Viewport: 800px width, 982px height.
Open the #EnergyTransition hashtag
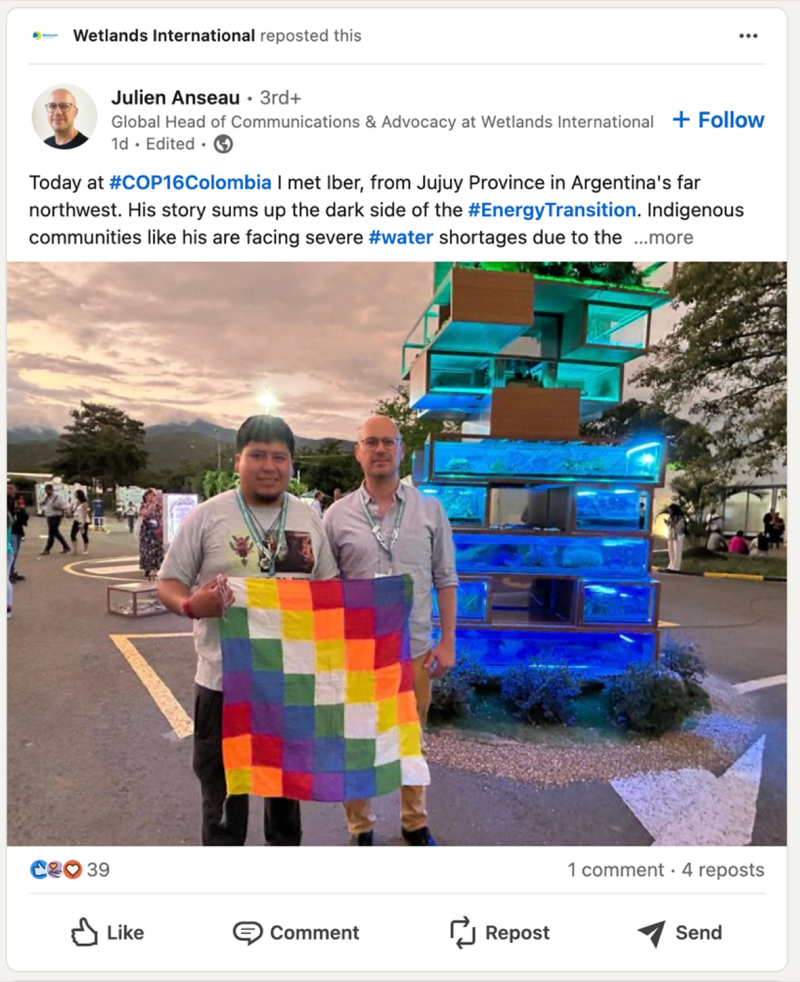tap(552, 210)
